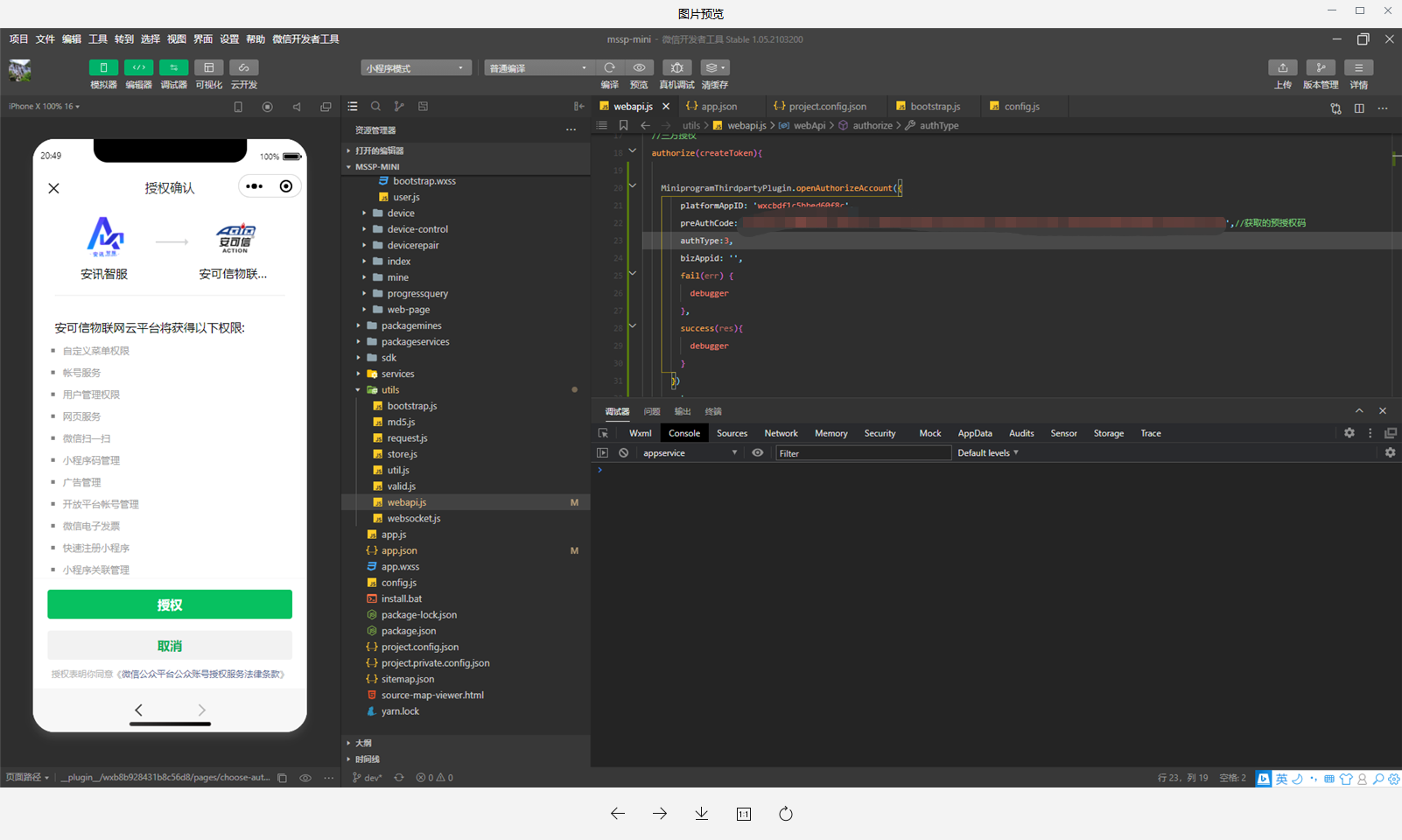Image resolution: width=1402 pixels, height=840 pixels.
Task: Tap the three-dot capsule menu in the phone simulator
Action: pyautogui.click(x=255, y=186)
